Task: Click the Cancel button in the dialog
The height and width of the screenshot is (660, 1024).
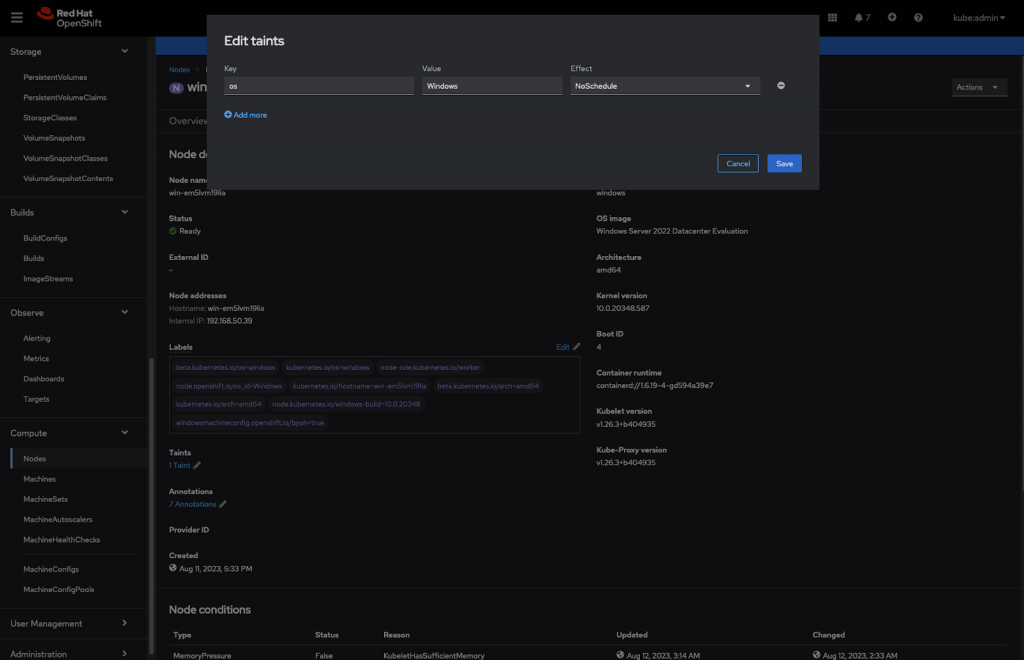Action: pos(737,163)
